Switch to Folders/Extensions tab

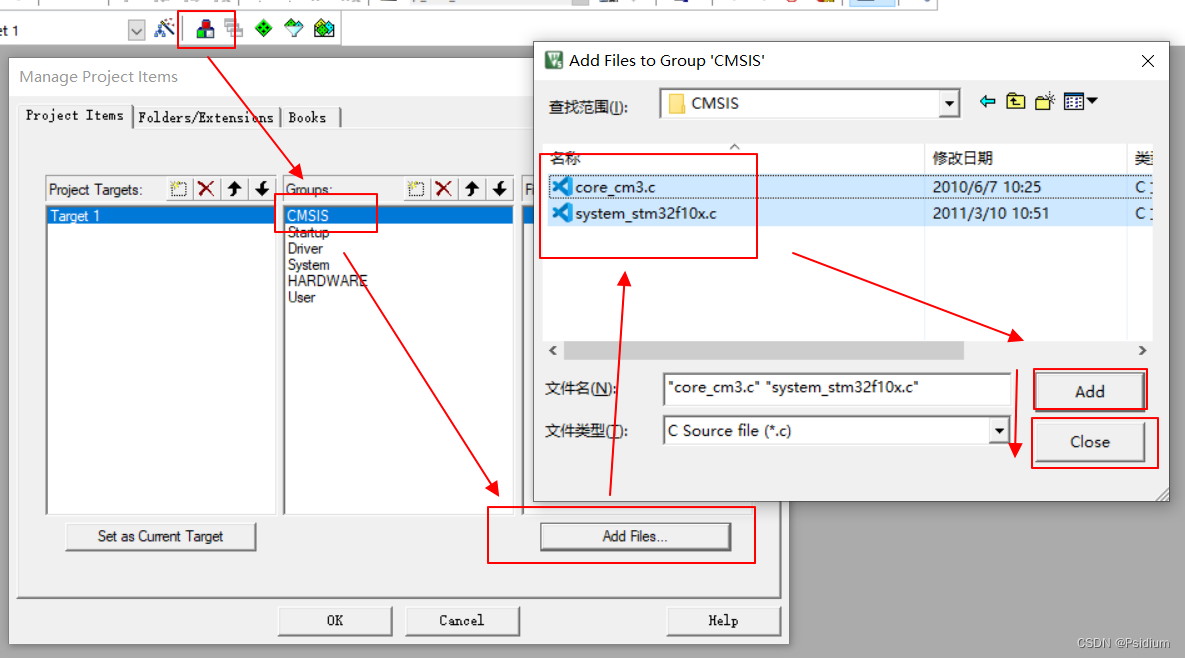click(x=206, y=118)
